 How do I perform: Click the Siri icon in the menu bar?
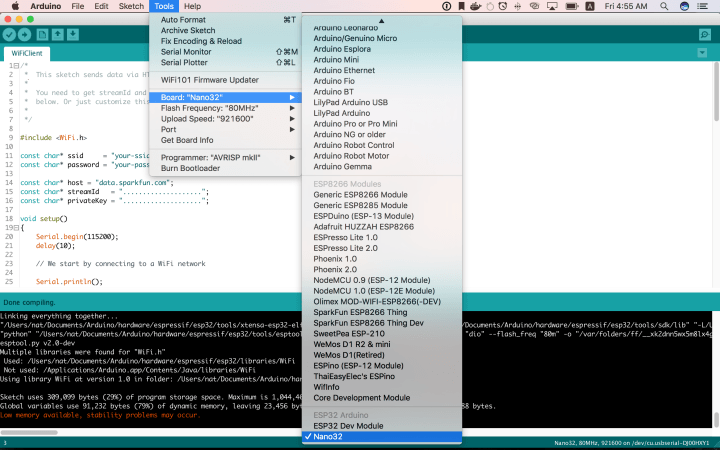[684, 6]
